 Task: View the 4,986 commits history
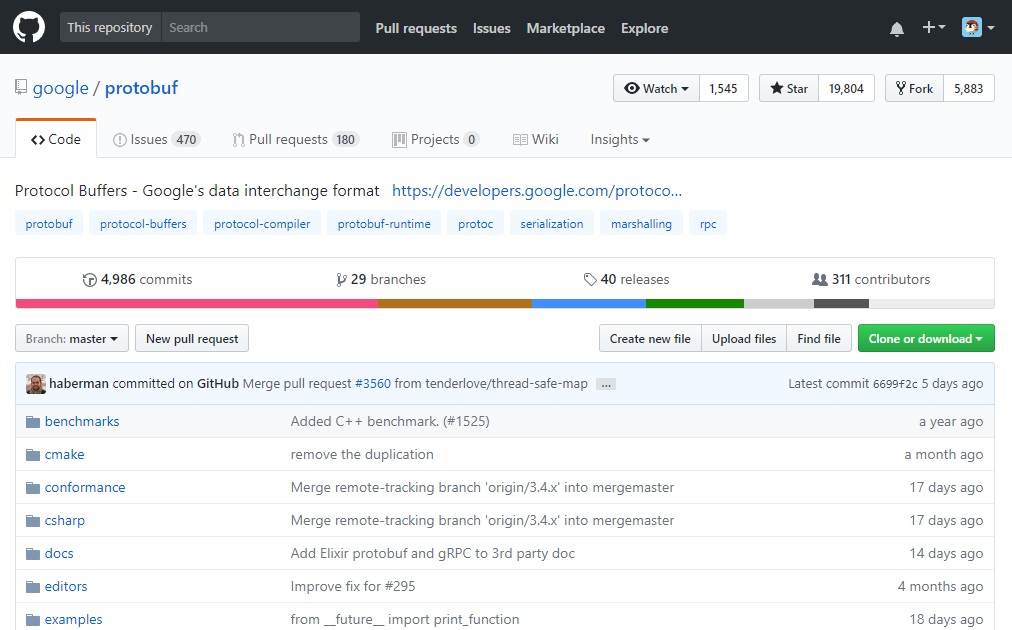[137, 279]
